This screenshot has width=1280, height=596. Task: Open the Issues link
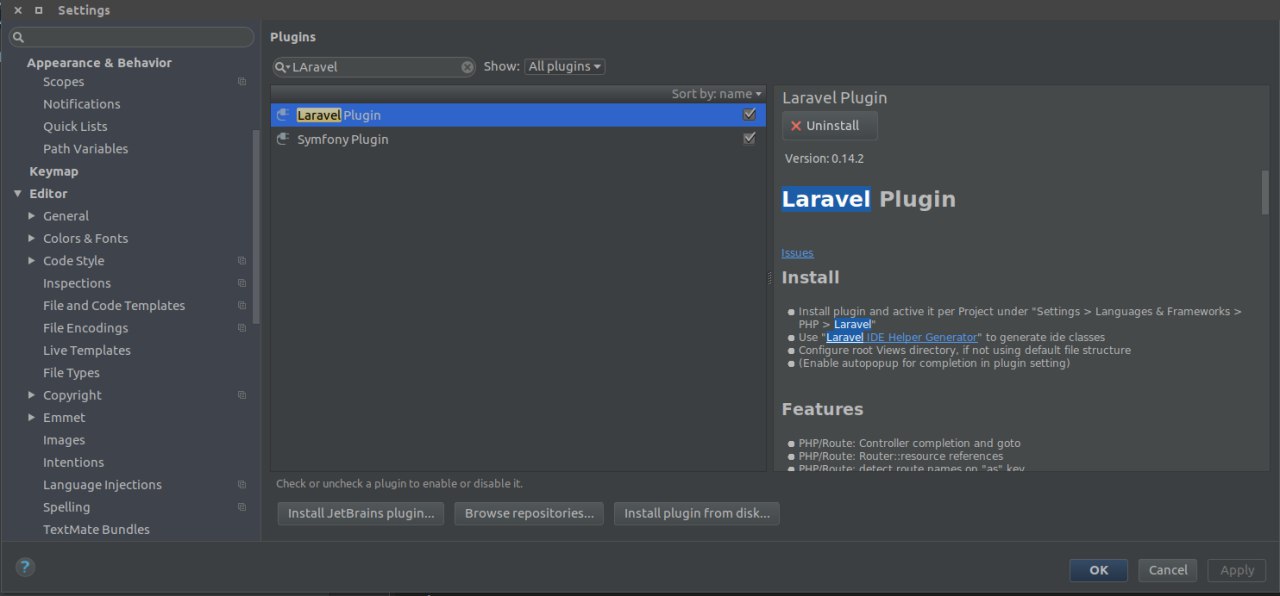tap(797, 253)
